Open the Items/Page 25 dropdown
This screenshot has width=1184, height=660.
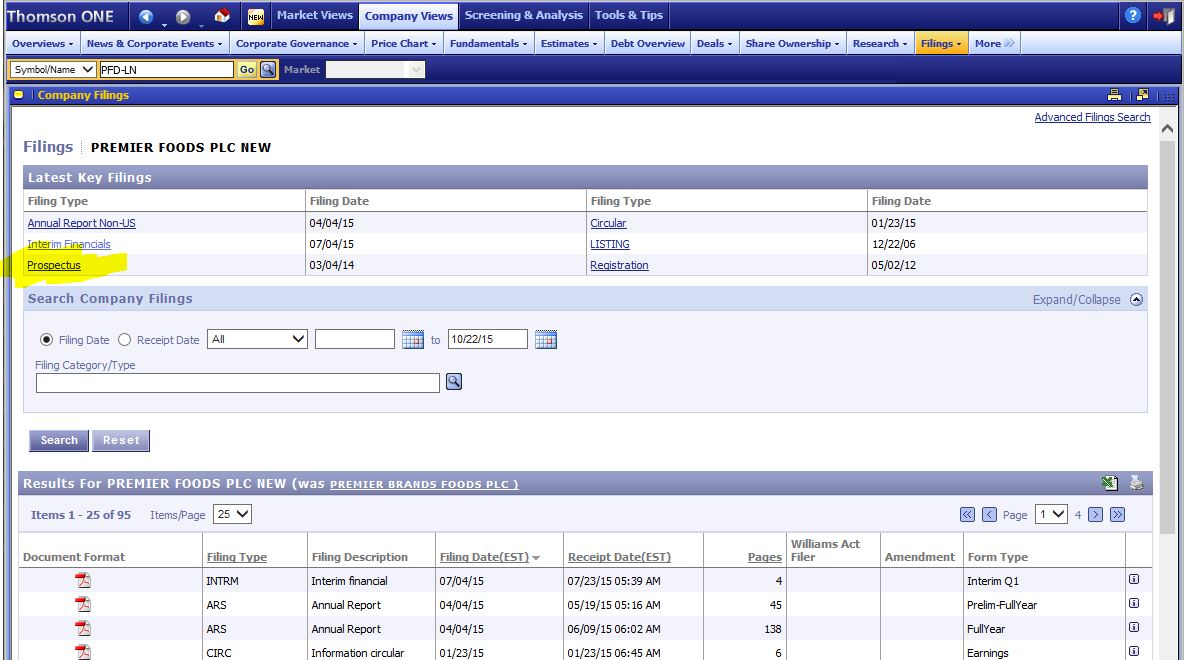coord(233,514)
